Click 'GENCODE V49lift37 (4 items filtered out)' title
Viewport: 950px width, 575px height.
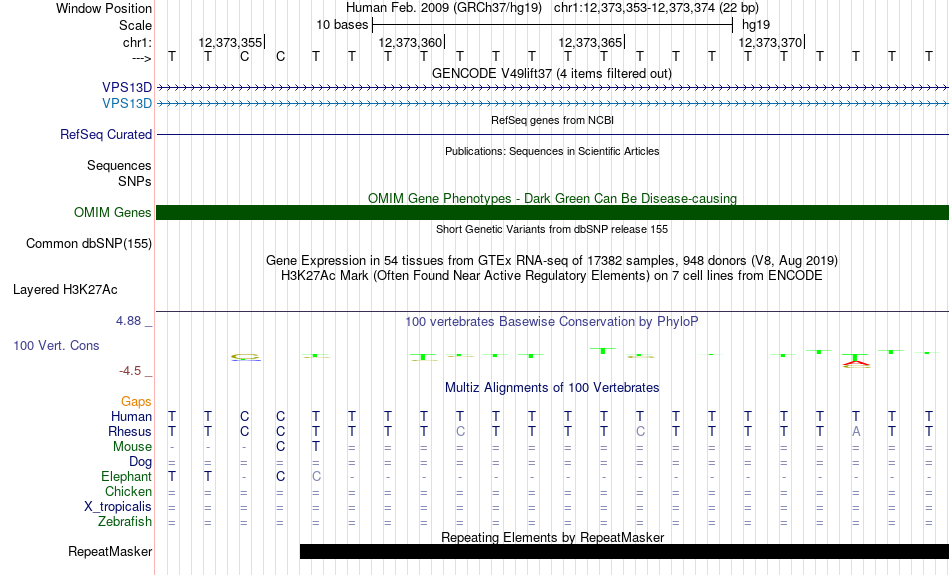pos(552,74)
